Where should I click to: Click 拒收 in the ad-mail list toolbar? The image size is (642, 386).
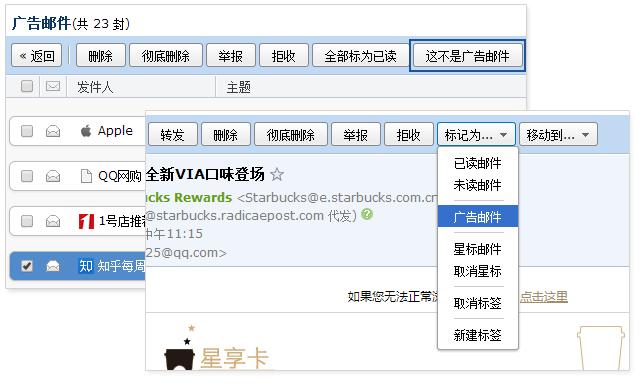(x=283, y=55)
